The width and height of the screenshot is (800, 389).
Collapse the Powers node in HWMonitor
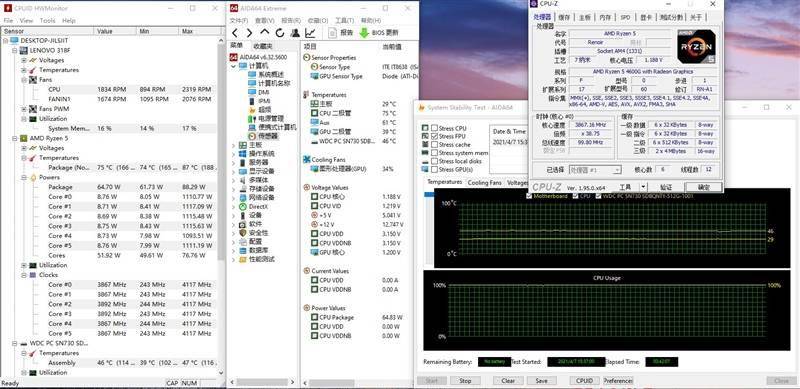point(24,177)
